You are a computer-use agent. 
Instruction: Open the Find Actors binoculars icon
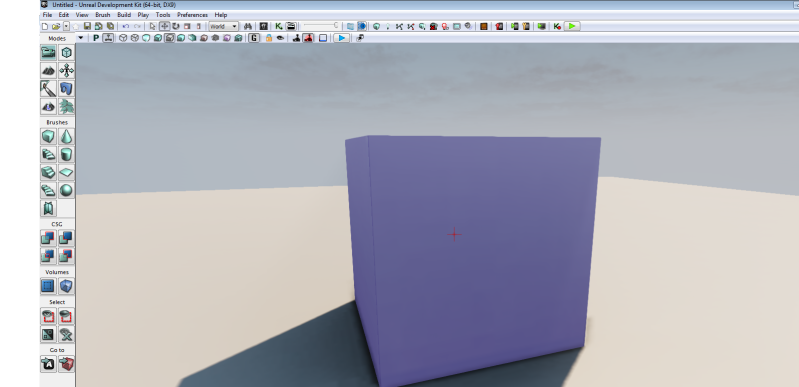(248, 26)
